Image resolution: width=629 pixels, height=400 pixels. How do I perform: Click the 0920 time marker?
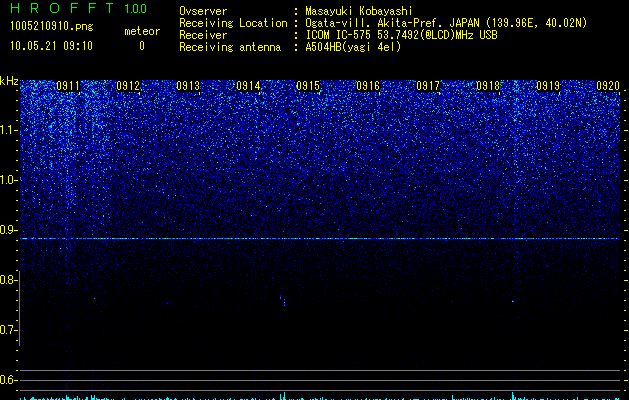coord(608,86)
